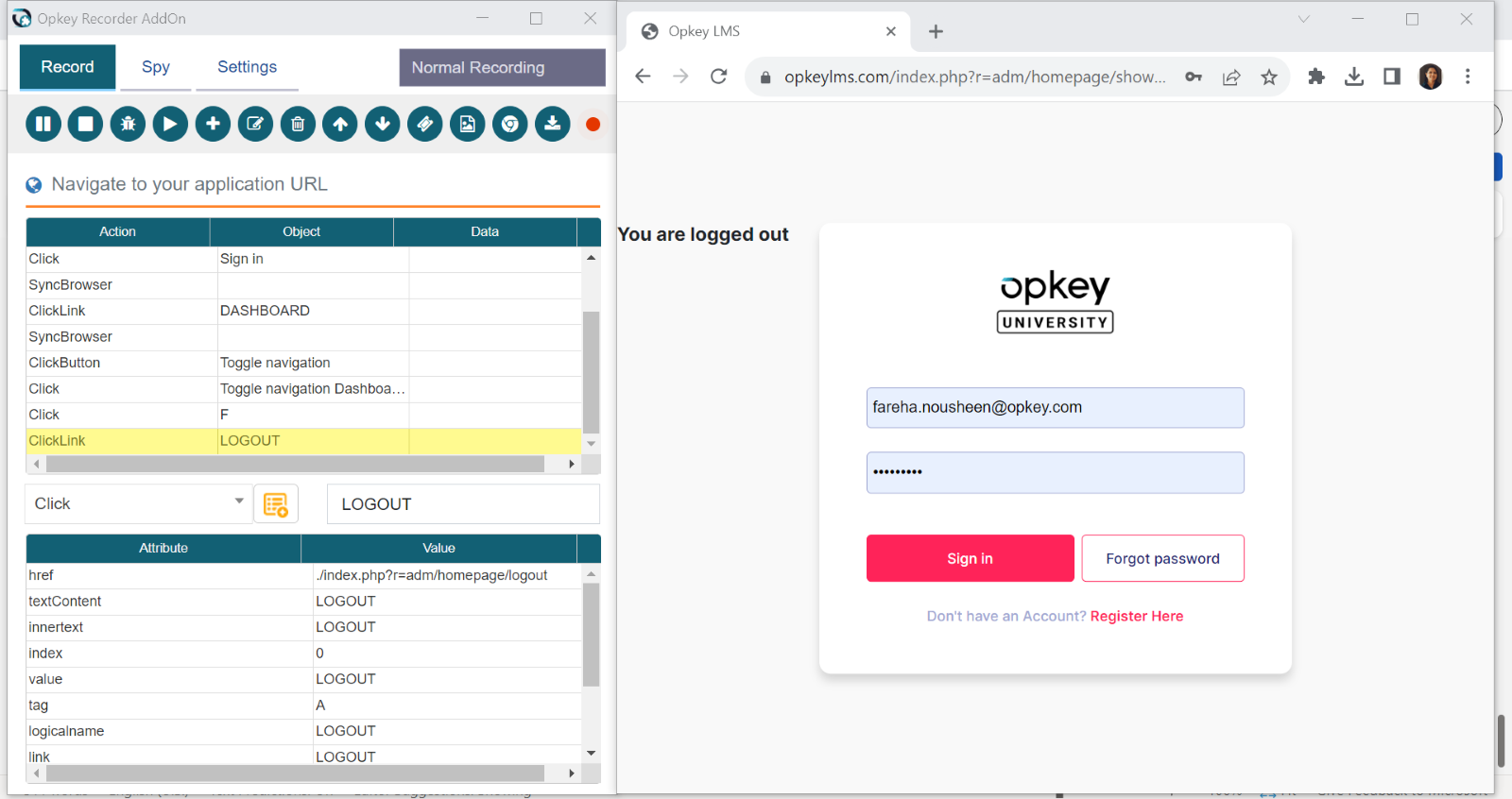Click the download icon in recorder toolbar
Image resolution: width=1512 pixels, height=799 pixels.
point(553,124)
